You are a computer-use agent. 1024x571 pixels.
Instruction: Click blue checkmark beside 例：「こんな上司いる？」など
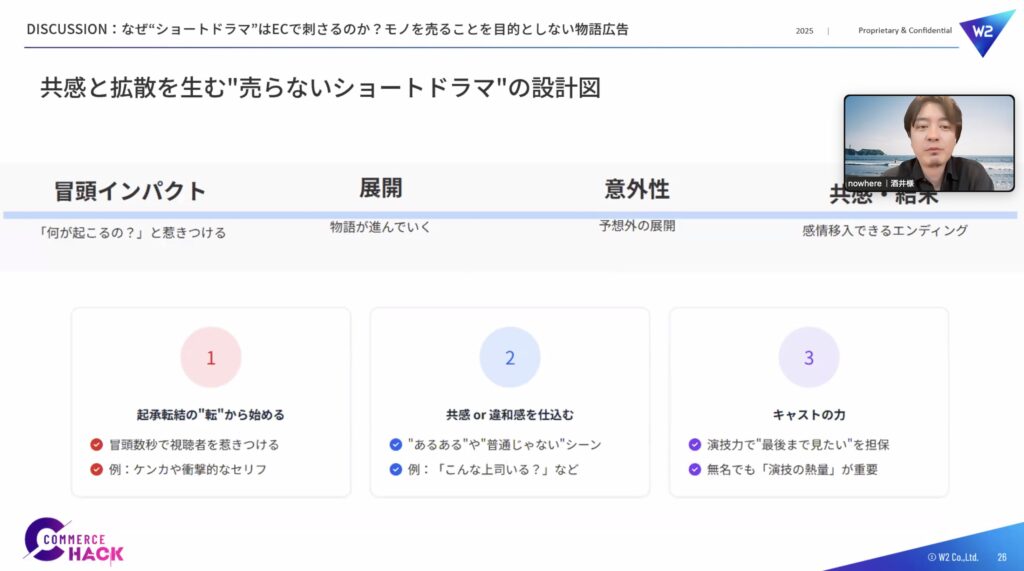[396, 469]
